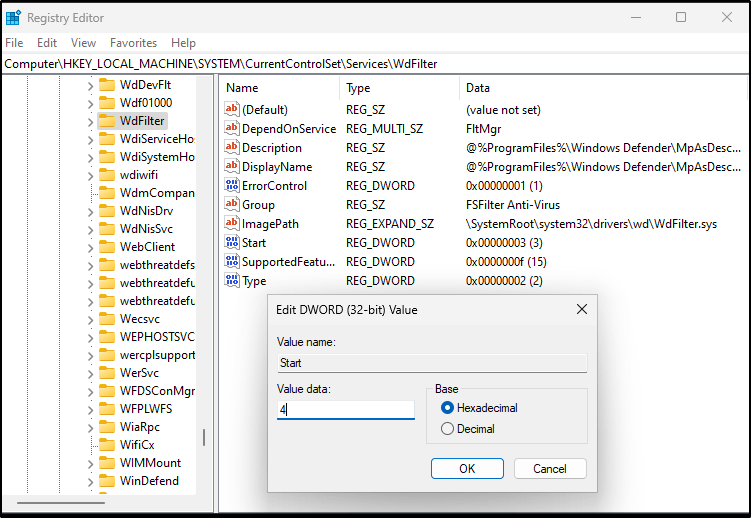This screenshot has height=518, width=751.
Task: Click the WdNisDrv folder icon
Action: (107, 211)
